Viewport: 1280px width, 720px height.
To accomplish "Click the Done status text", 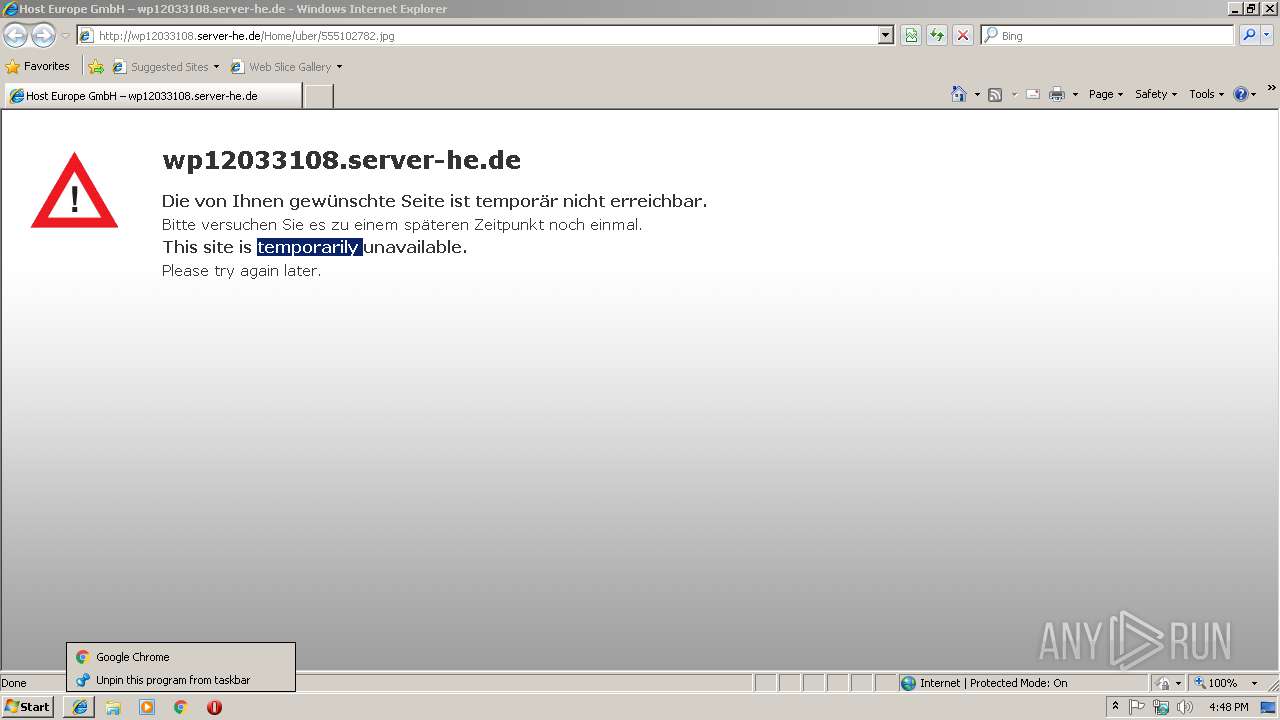I will click(x=14, y=683).
